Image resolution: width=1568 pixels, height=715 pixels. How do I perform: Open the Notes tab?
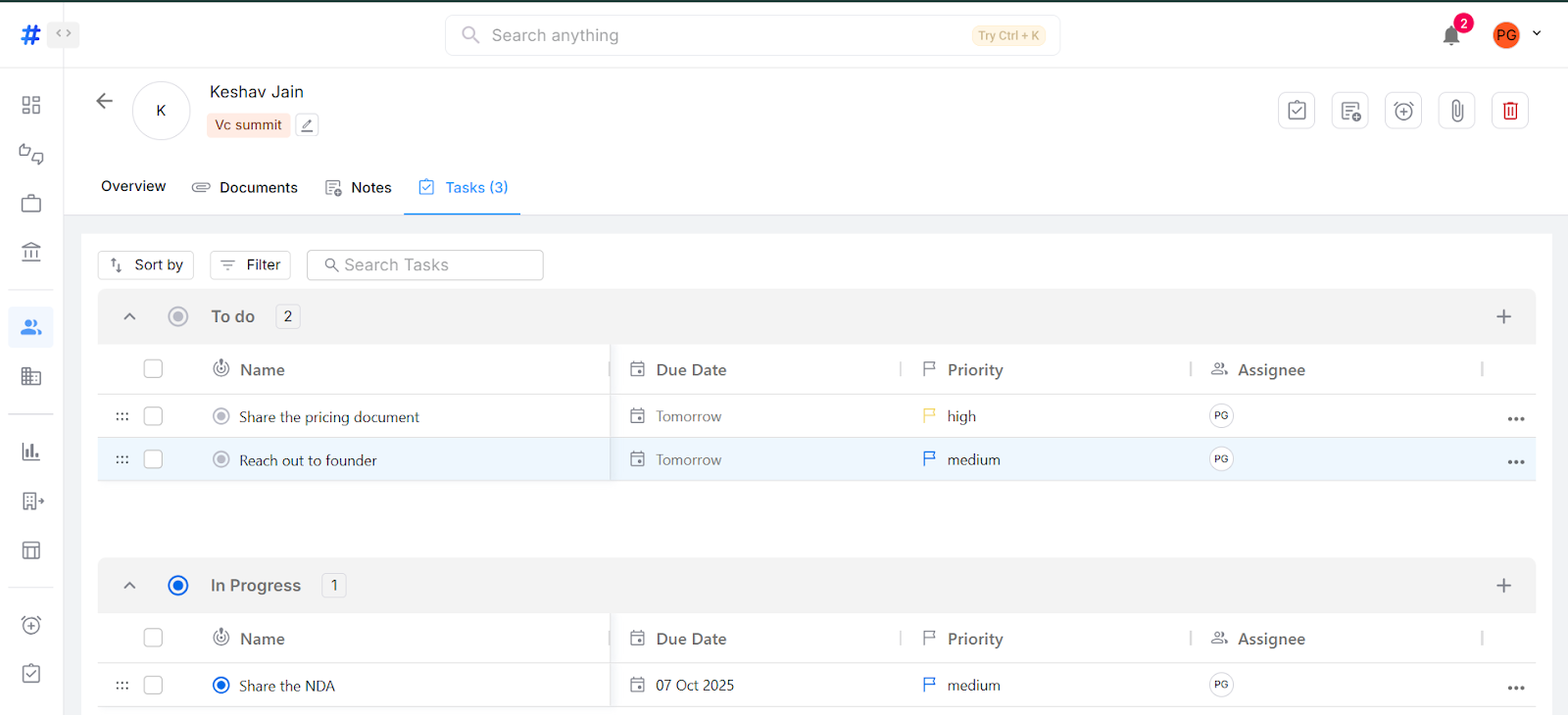(x=359, y=187)
